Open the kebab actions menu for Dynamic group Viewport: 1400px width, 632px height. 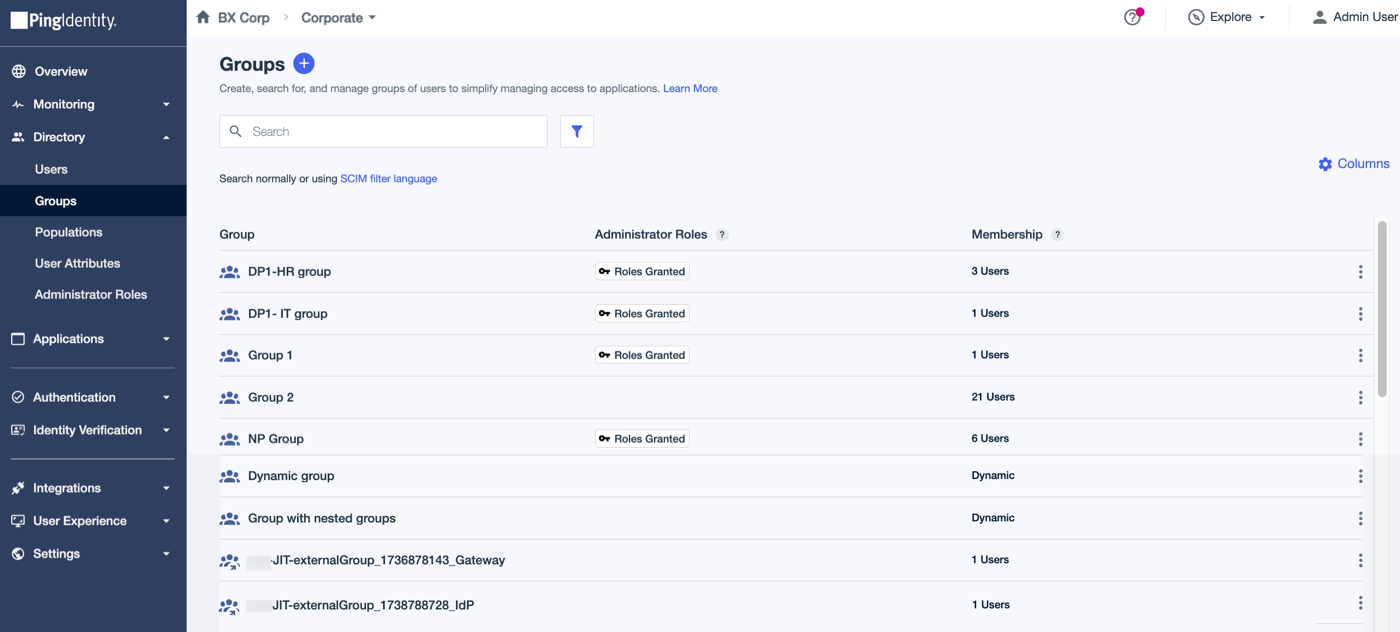point(1360,476)
